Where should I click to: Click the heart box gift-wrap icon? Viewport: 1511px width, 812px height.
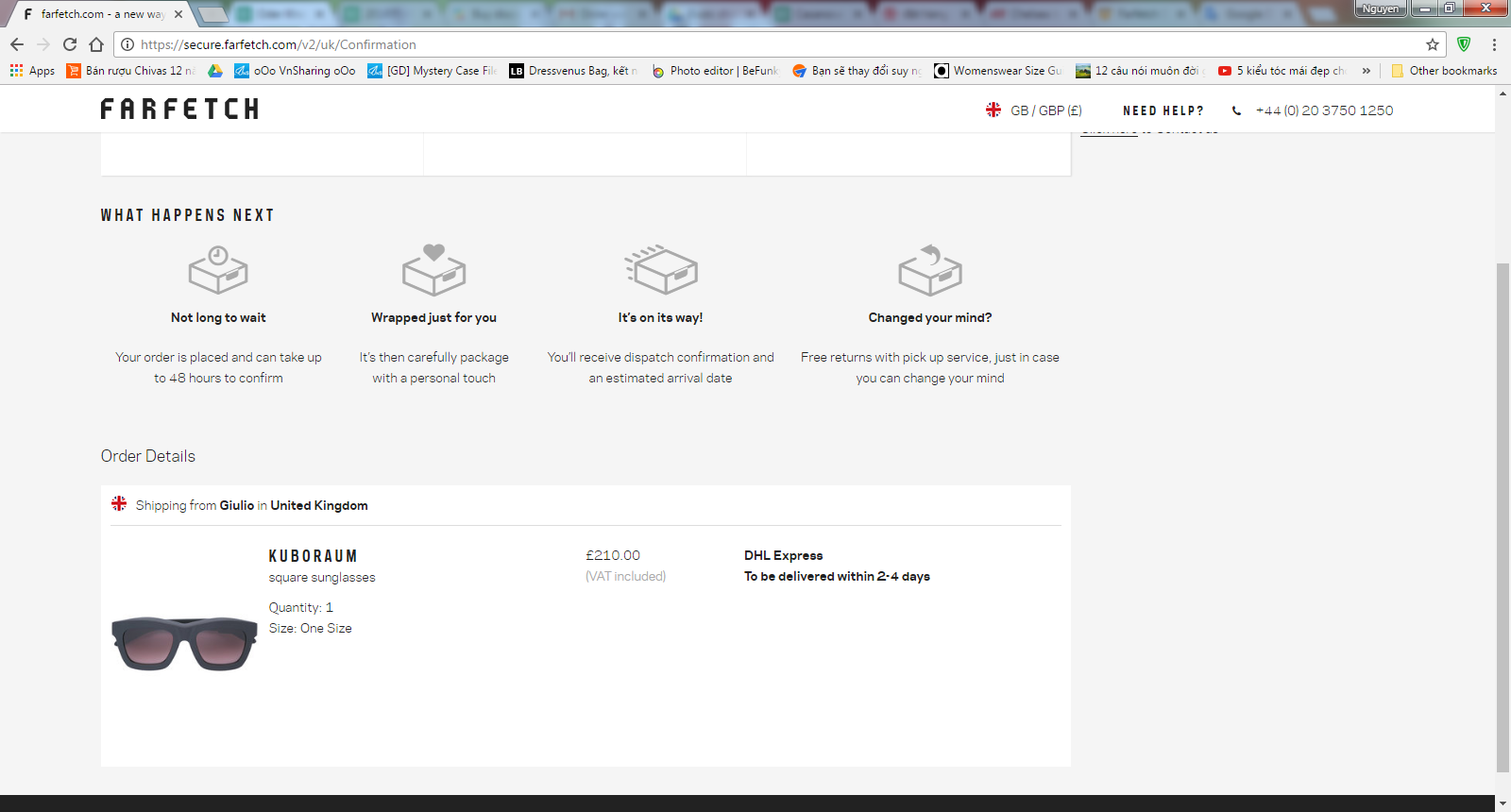click(433, 271)
